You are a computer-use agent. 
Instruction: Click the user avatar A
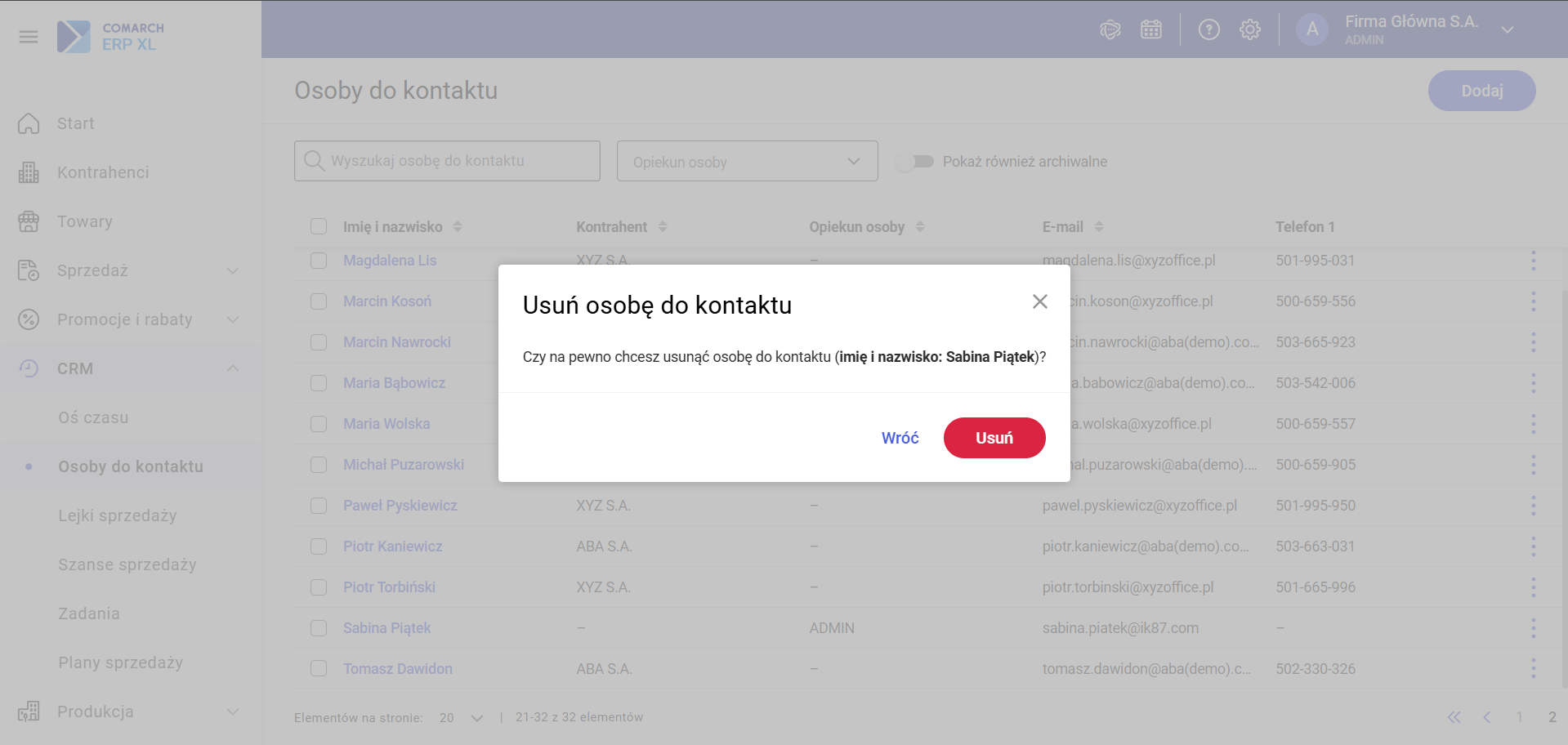(x=1312, y=29)
